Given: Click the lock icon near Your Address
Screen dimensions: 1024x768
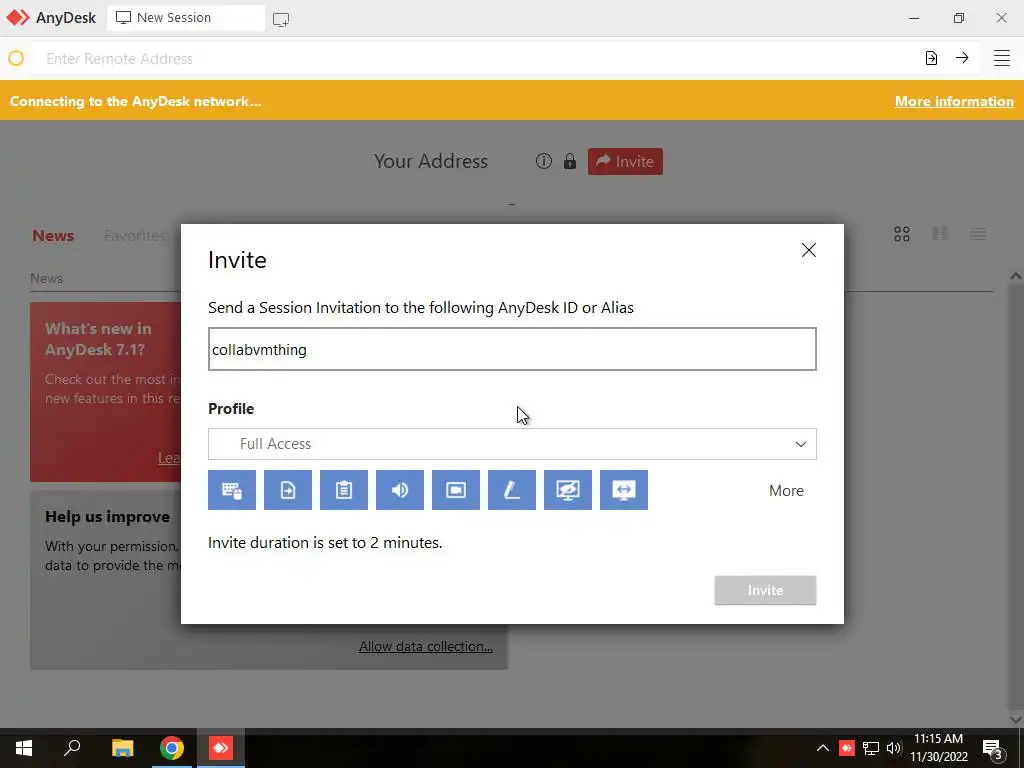Looking at the screenshot, I should 570,161.
